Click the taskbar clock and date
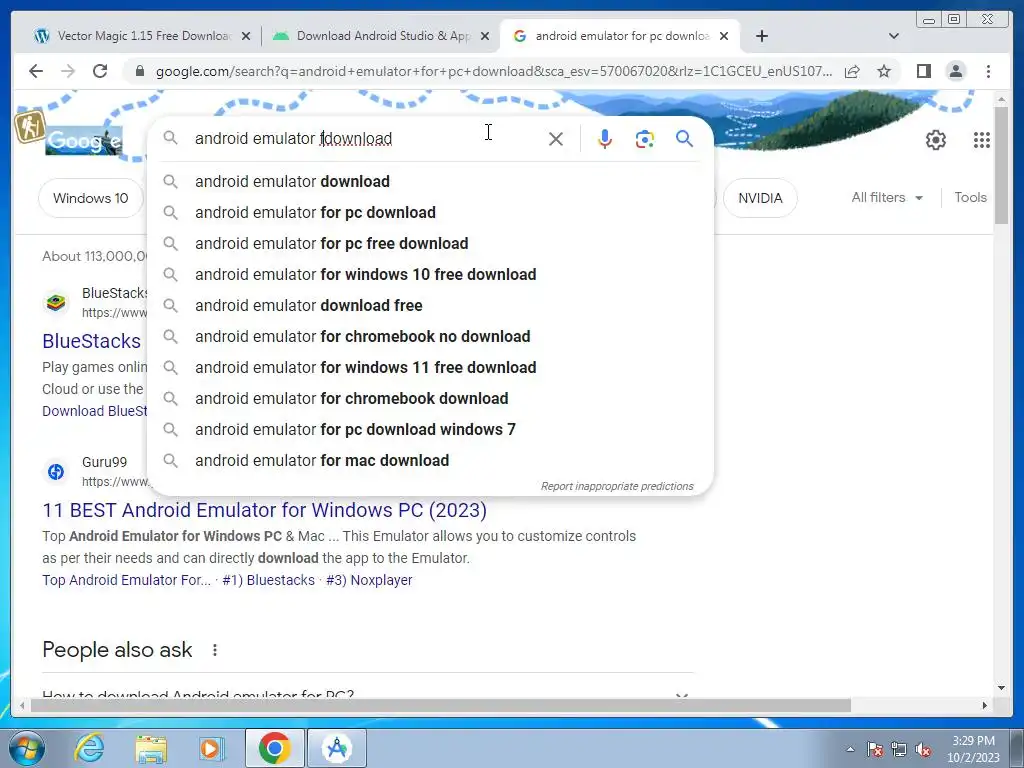 point(973,749)
